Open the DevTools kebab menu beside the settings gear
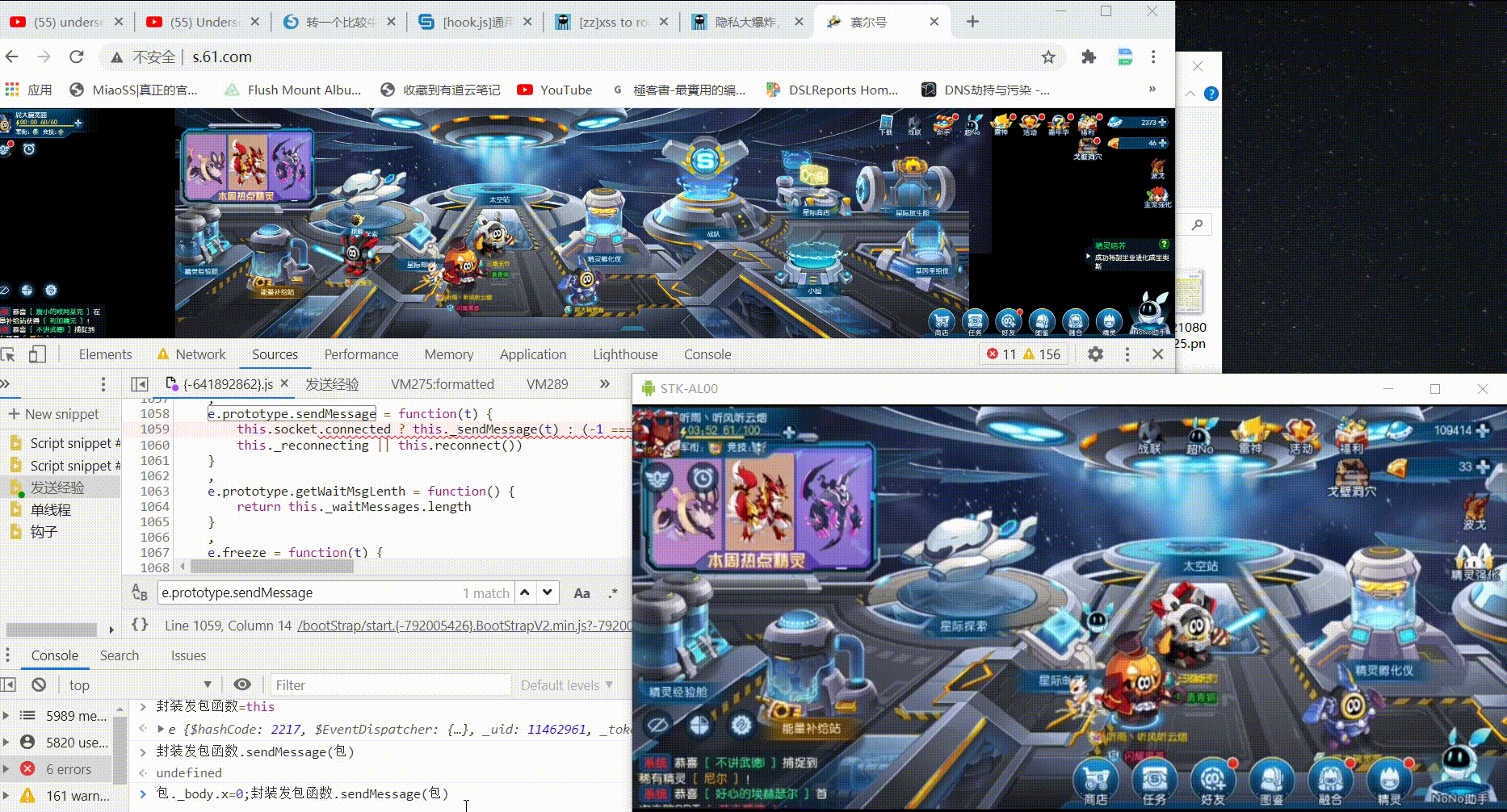Viewport: 1507px width, 812px height. [x=1127, y=354]
